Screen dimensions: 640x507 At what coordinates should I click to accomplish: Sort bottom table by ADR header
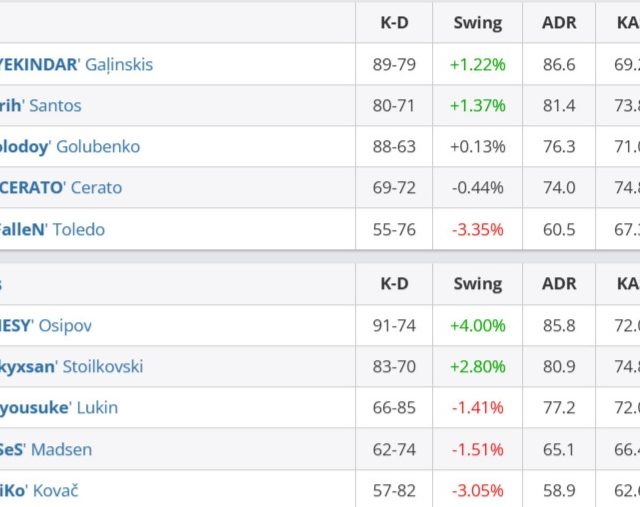coord(557,283)
